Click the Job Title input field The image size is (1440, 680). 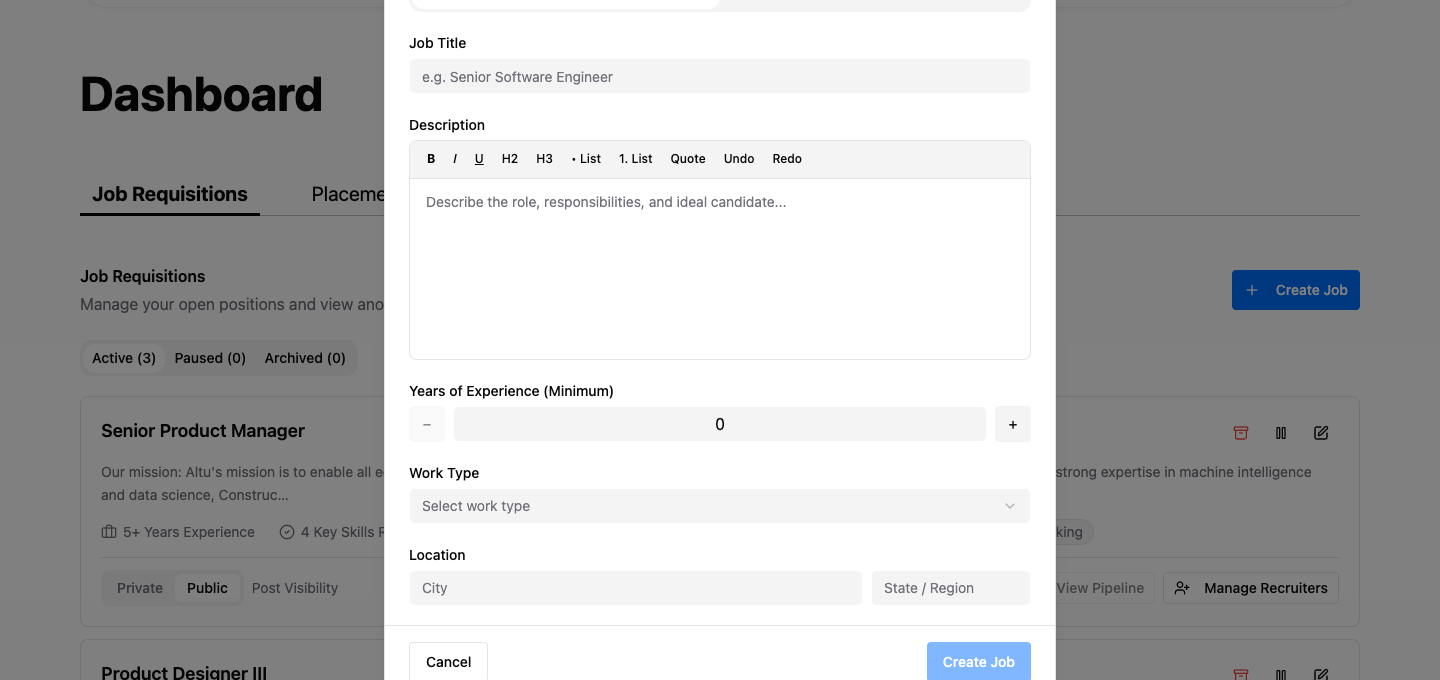coord(720,77)
